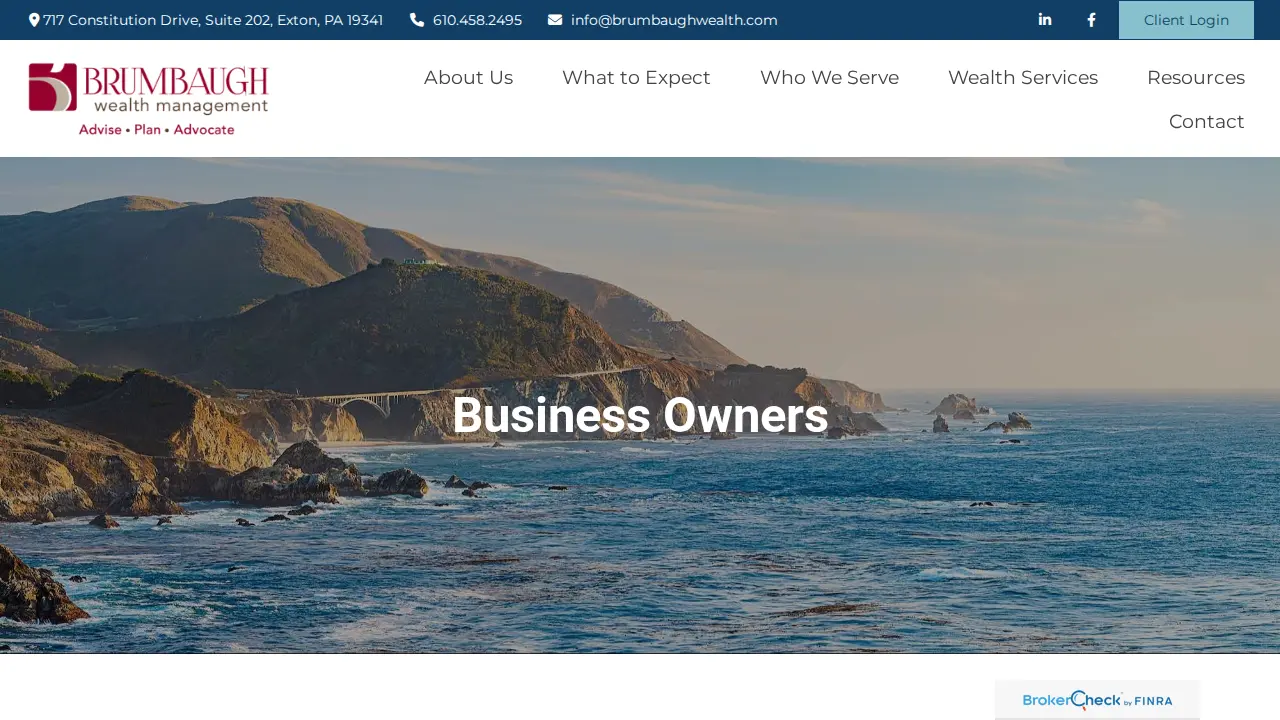1280x720 pixels.
Task: Click the map pin location icon
Action: (34, 20)
